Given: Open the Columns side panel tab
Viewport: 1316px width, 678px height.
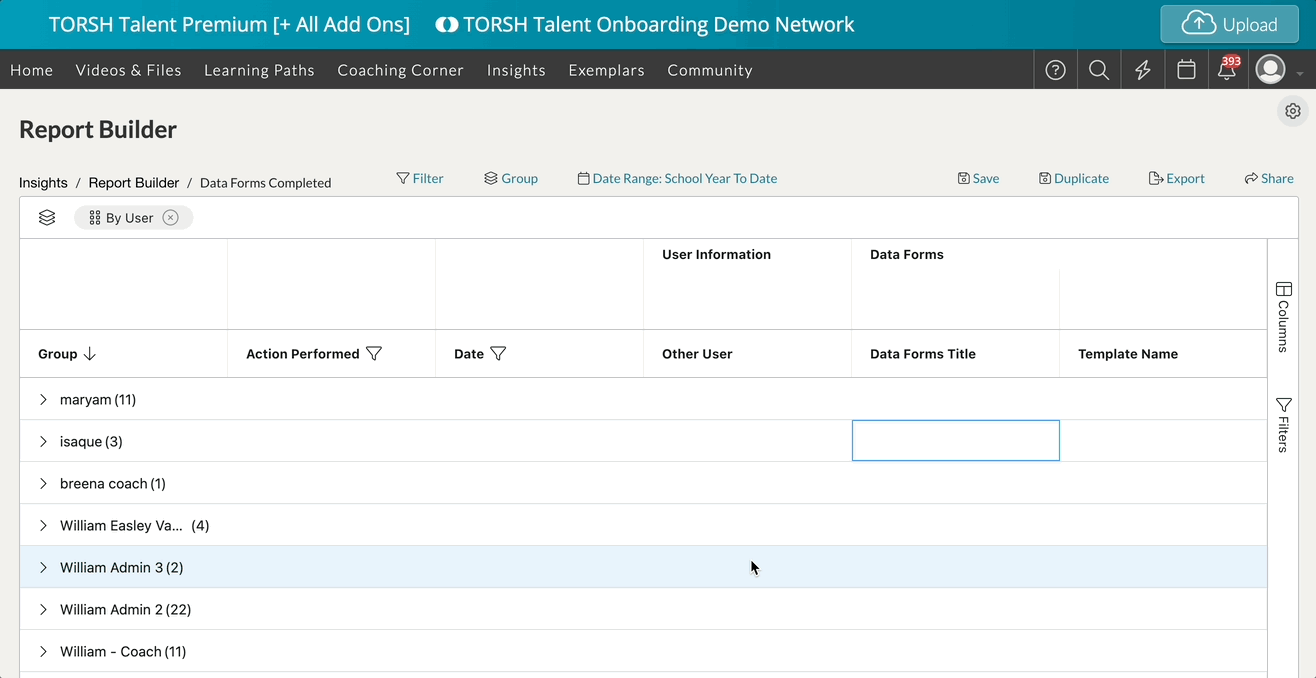Looking at the screenshot, I should [1283, 316].
